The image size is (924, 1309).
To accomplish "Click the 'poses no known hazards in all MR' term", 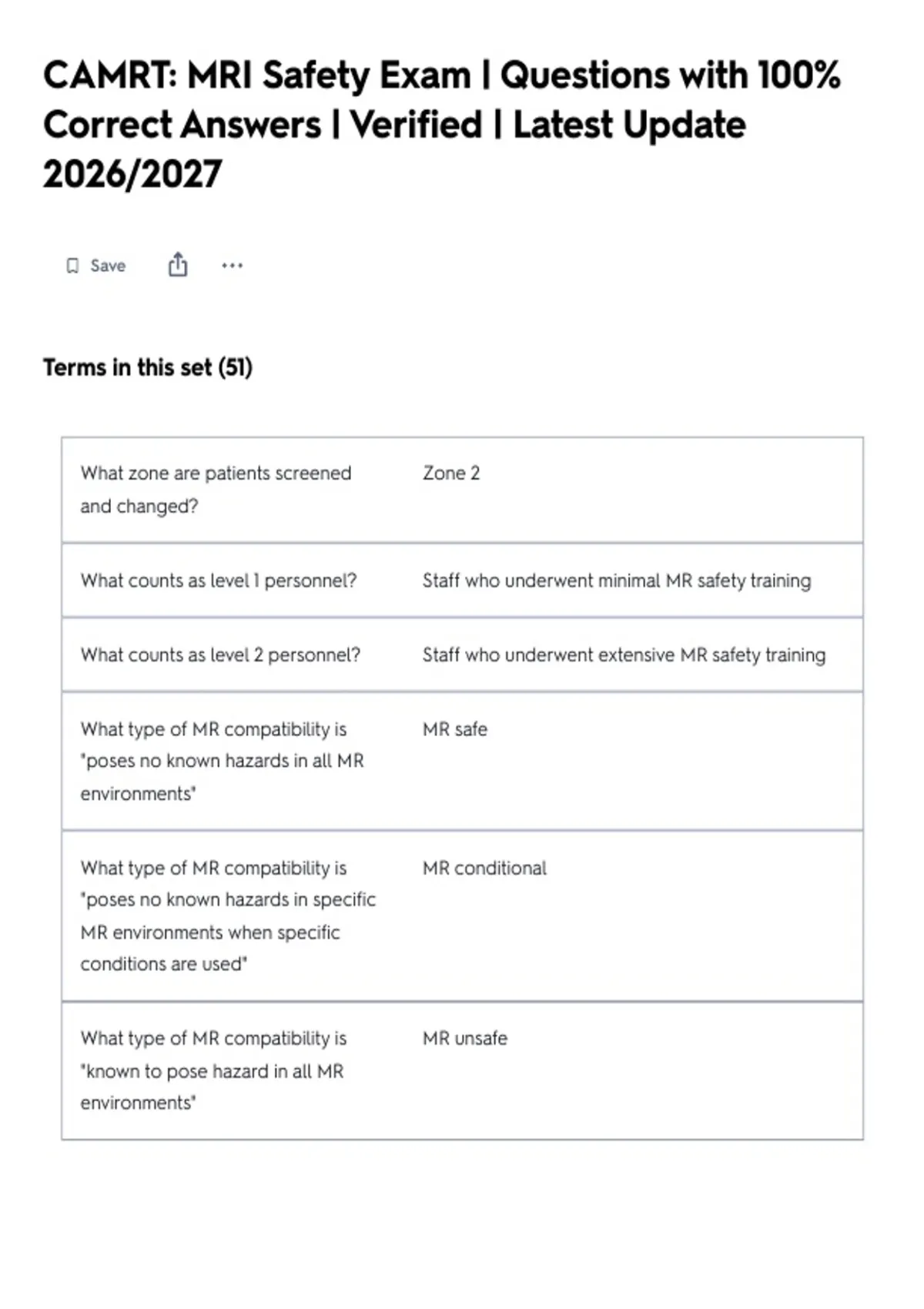I will pyautogui.click(x=222, y=762).
